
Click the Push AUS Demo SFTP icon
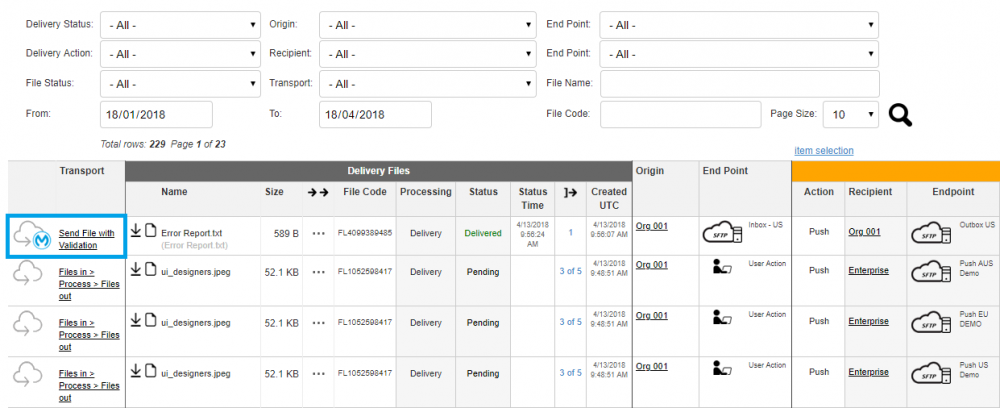(x=931, y=273)
